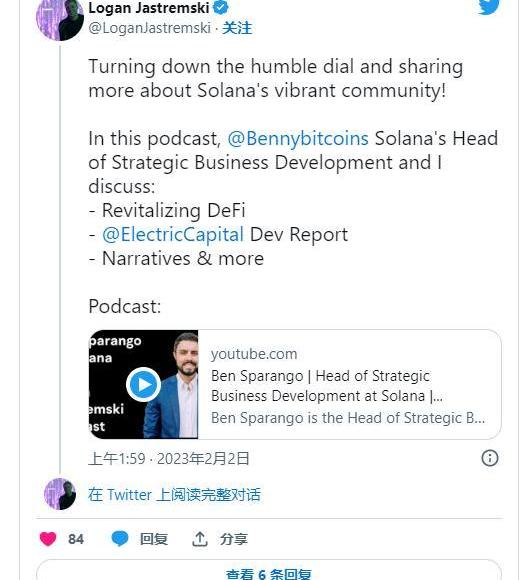The height and width of the screenshot is (580, 523).
Task: Click the 84 likes count
Action: coord(76,539)
